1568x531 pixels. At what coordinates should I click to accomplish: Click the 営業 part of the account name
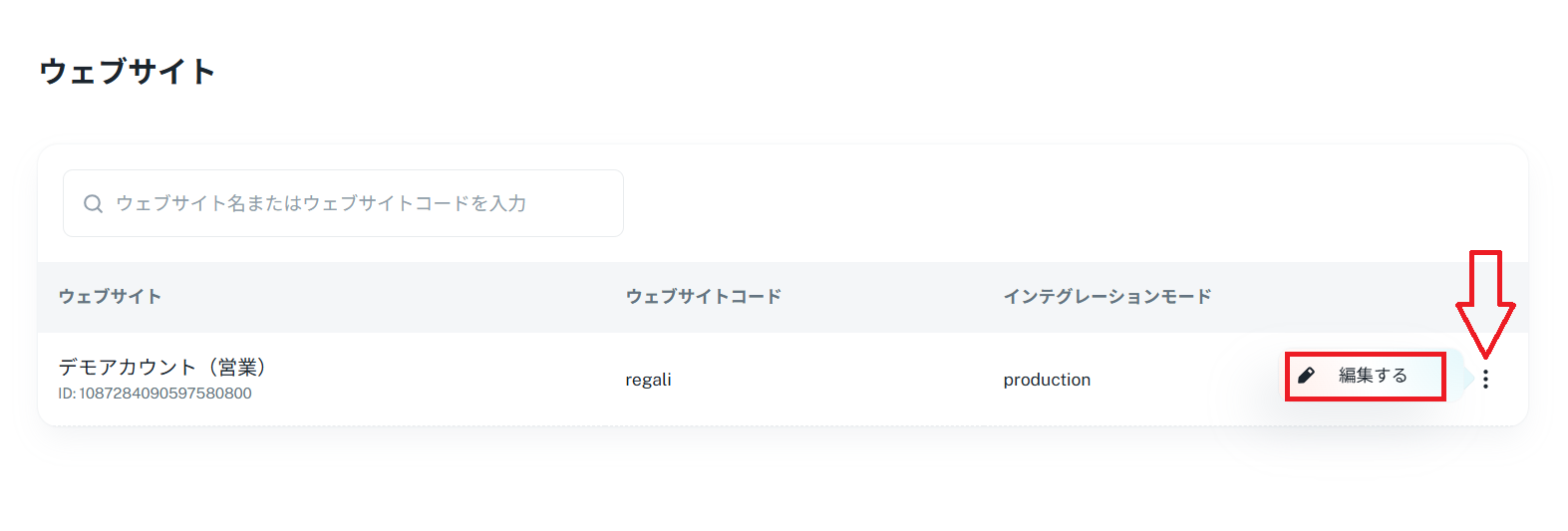237,368
